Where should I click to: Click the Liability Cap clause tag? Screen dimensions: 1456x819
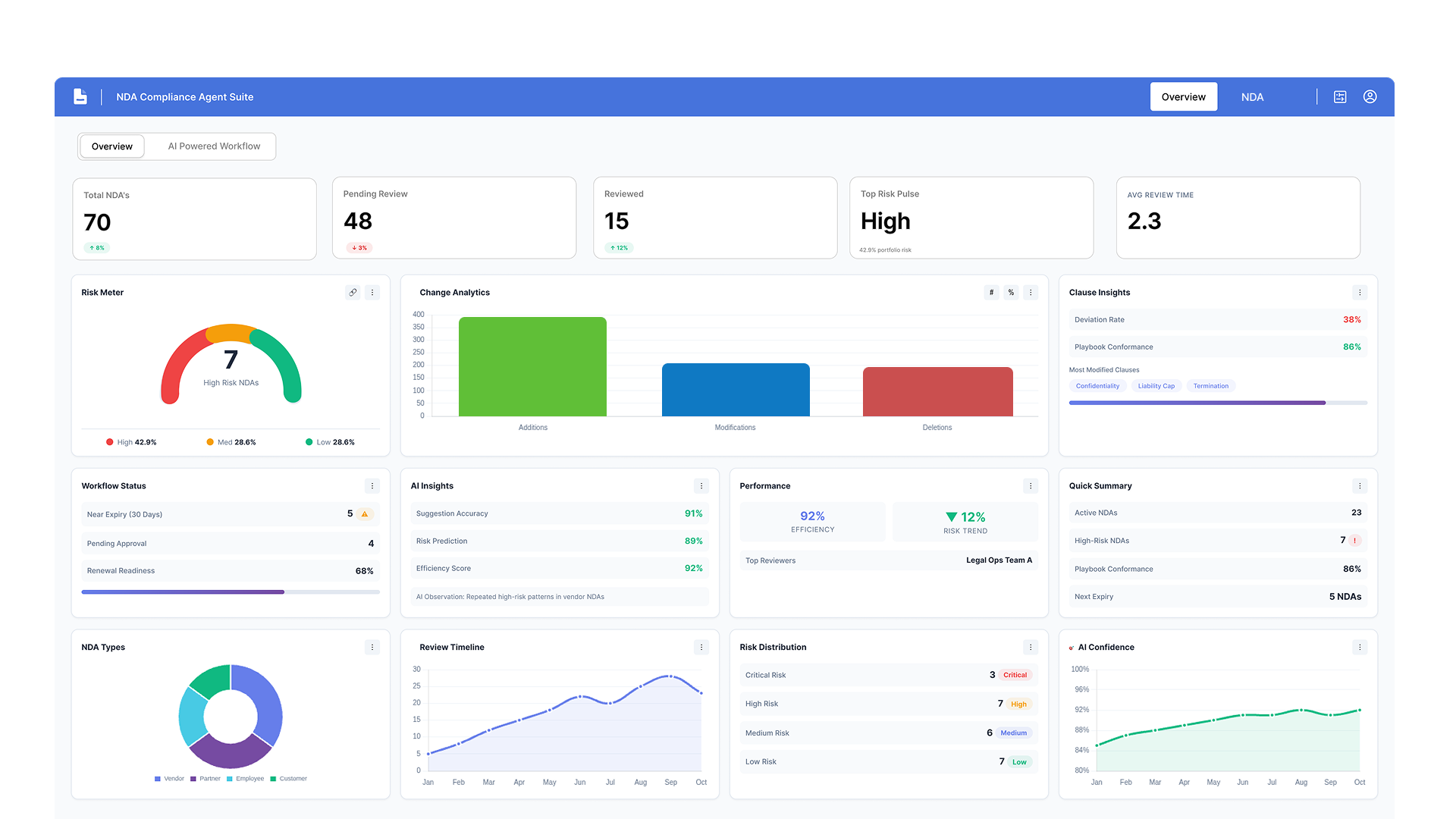click(1156, 386)
